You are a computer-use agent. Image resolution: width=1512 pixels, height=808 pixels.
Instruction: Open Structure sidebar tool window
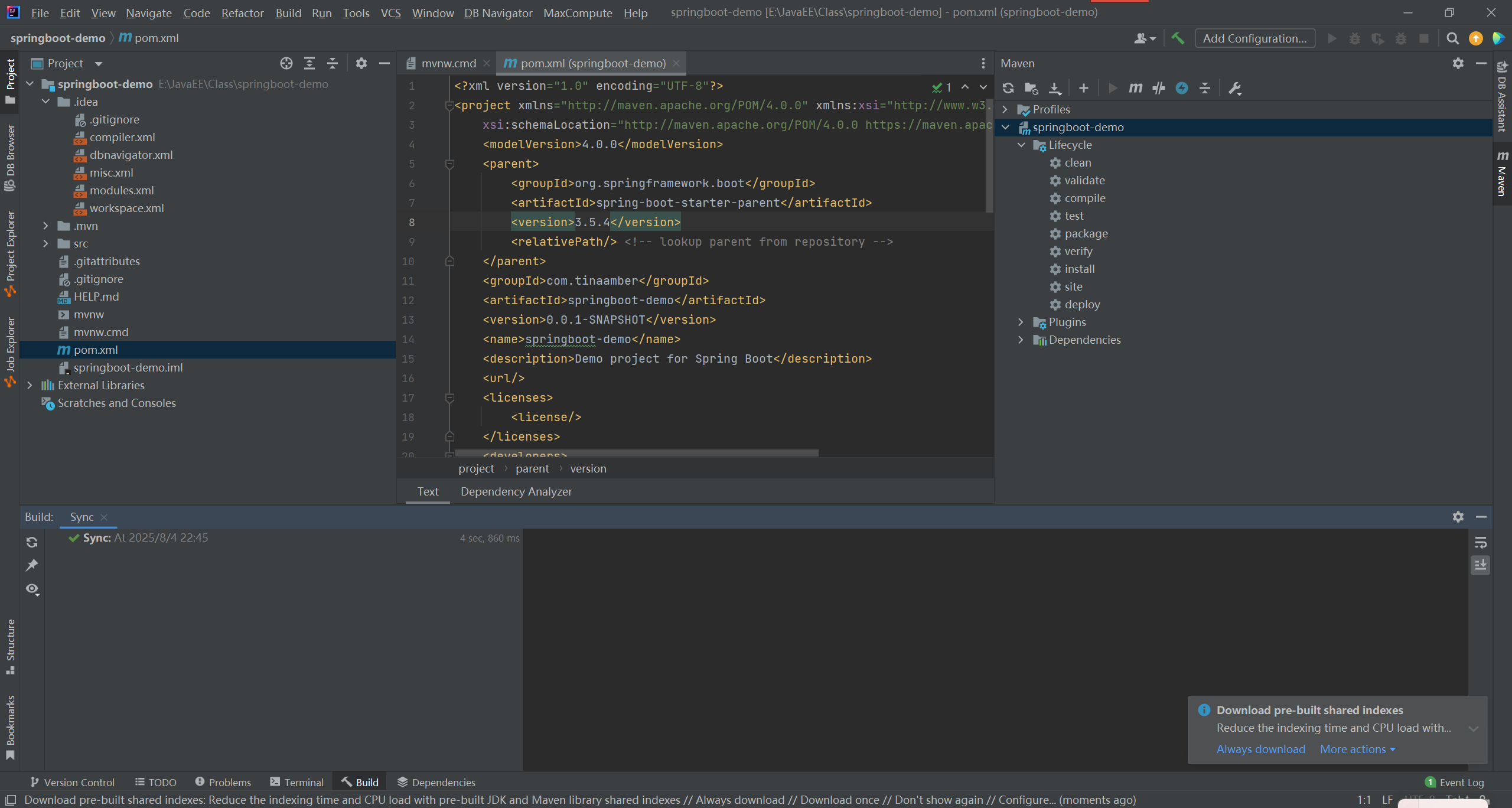10,647
